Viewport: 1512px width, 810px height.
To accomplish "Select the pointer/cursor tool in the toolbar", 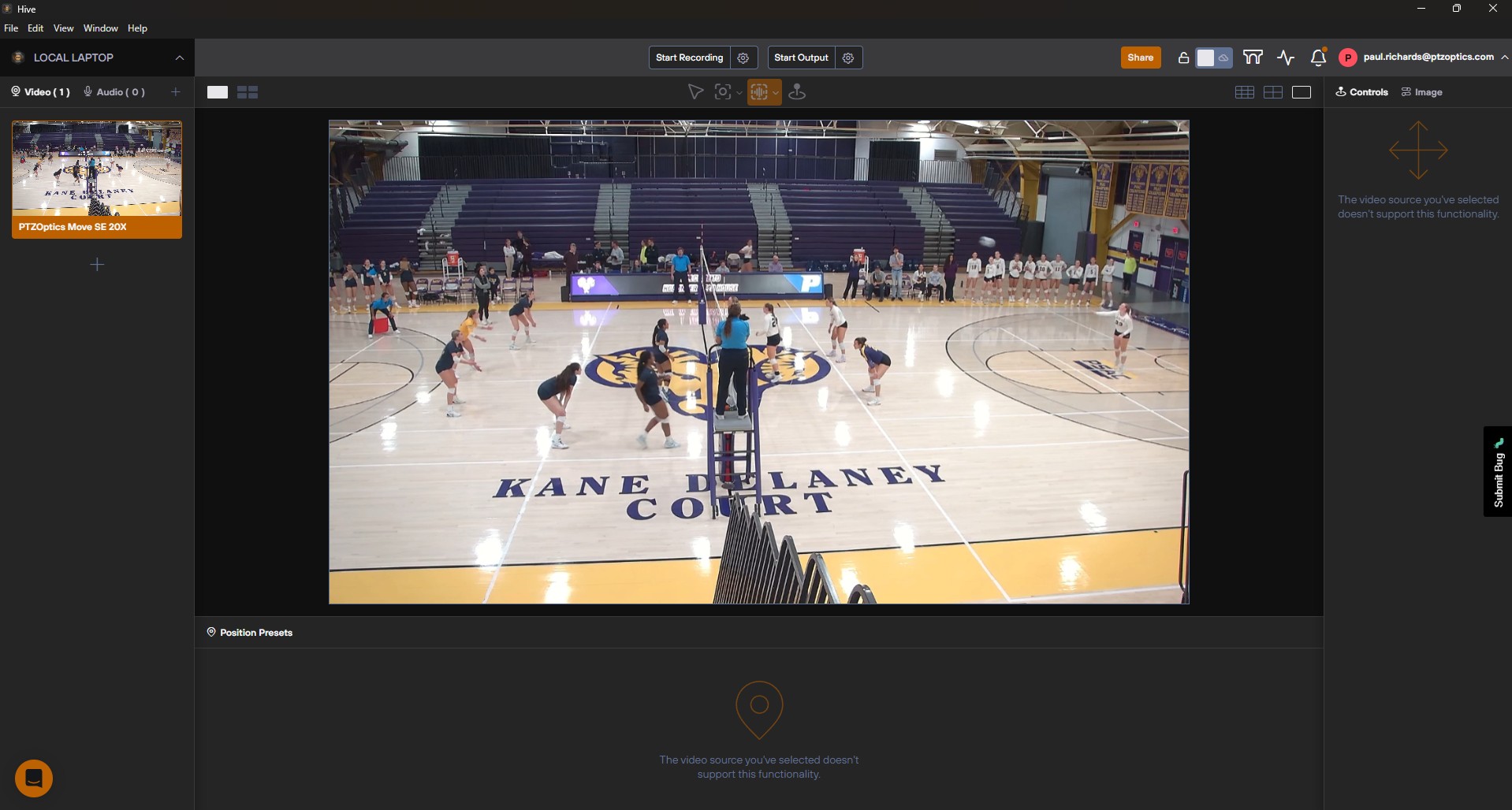I will [695, 92].
